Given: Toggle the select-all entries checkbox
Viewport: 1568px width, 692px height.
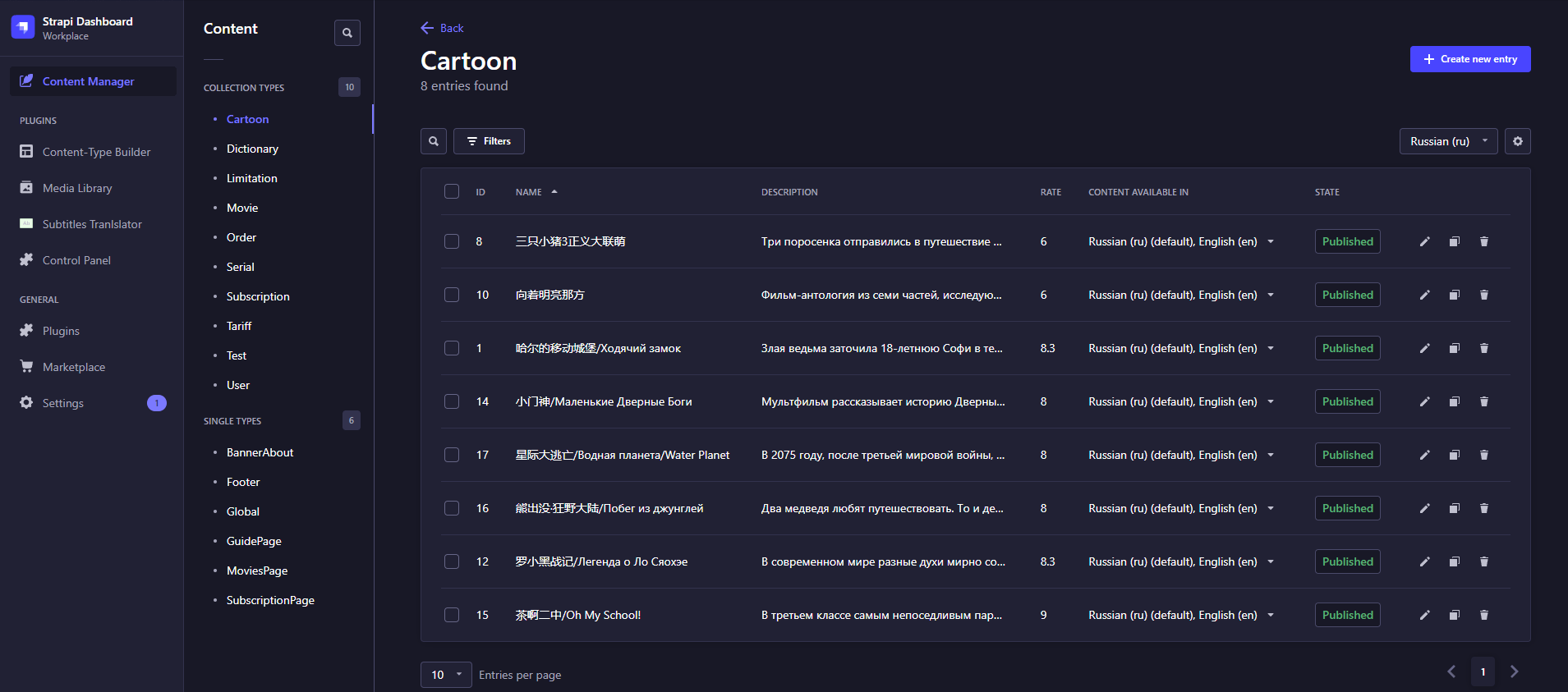Looking at the screenshot, I should point(452,191).
